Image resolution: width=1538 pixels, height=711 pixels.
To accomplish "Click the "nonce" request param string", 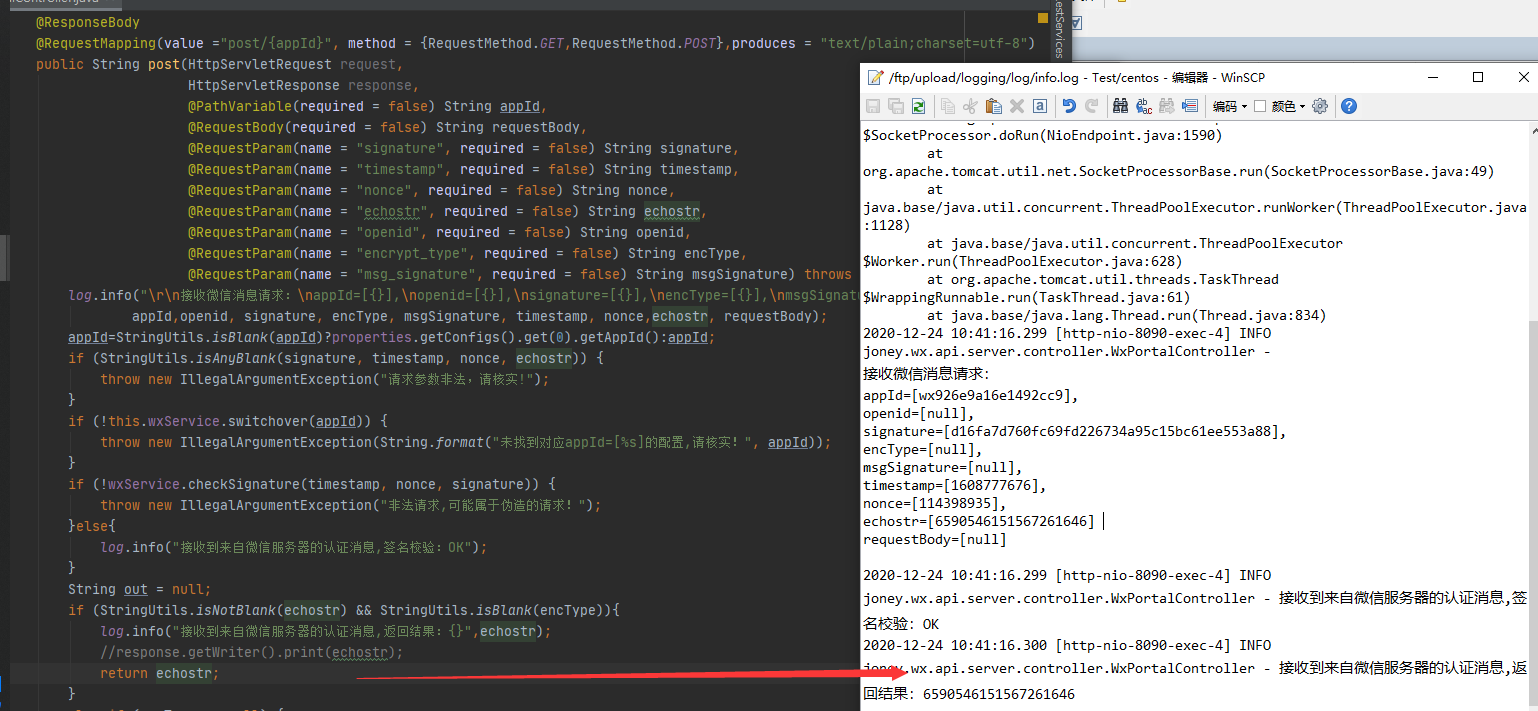I will pos(384,190).
